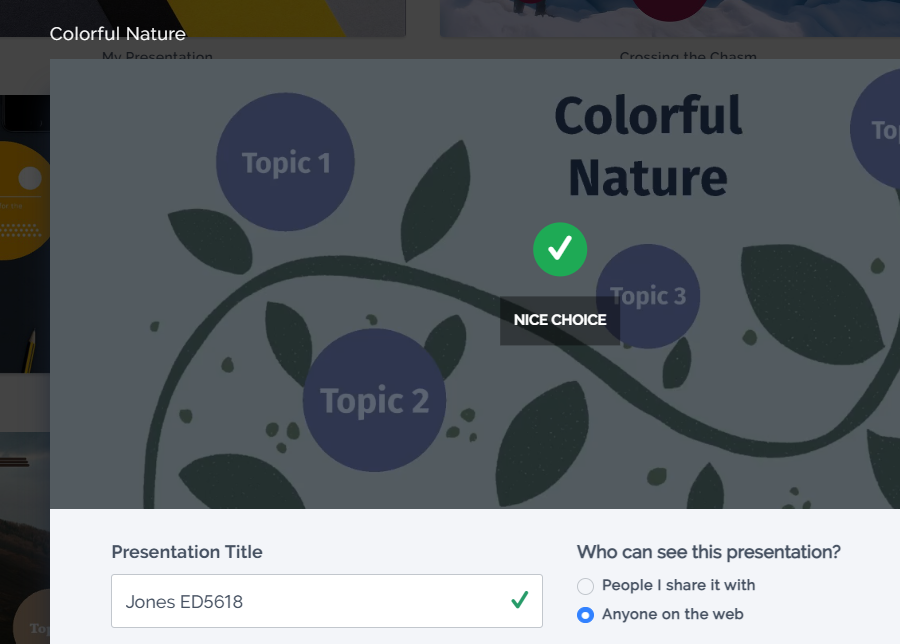This screenshot has height=644, width=900.
Task: Click the NICE CHOICE label
Action: pos(560,320)
